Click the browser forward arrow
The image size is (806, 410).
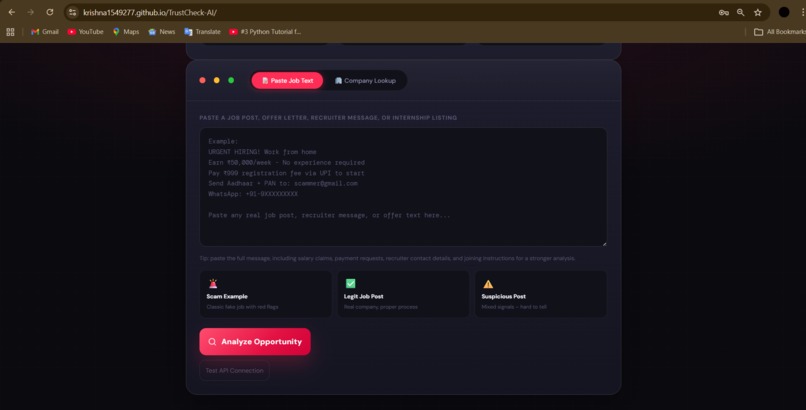click(x=31, y=12)
